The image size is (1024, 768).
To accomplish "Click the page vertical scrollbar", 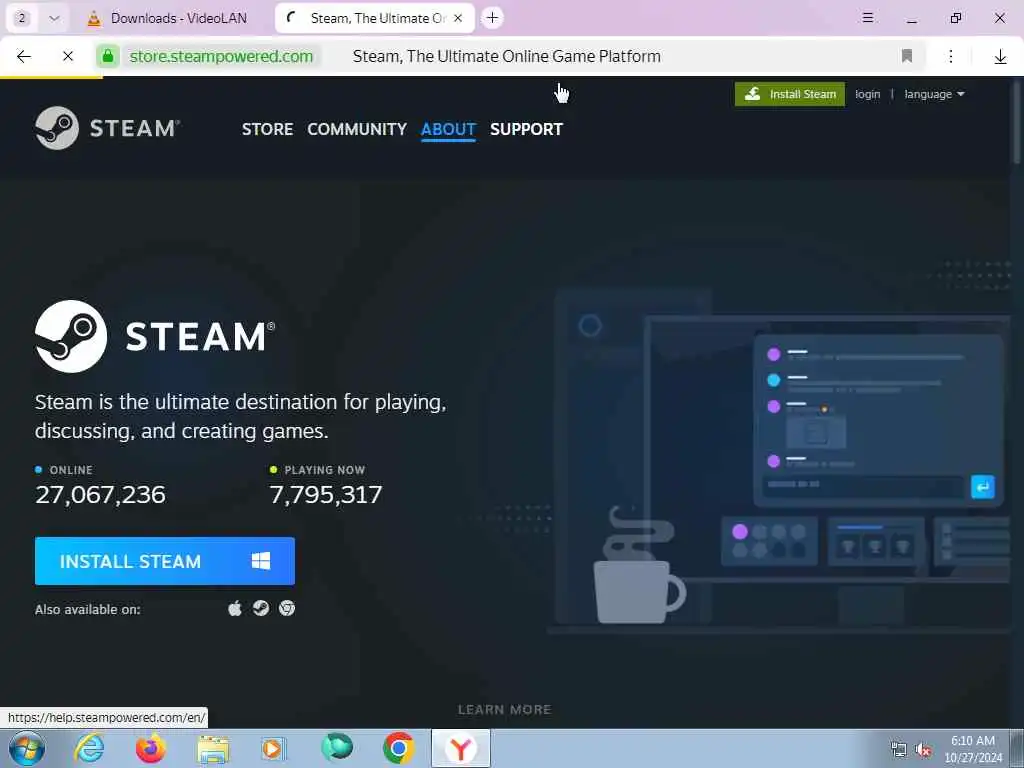I will (1017, 124).
